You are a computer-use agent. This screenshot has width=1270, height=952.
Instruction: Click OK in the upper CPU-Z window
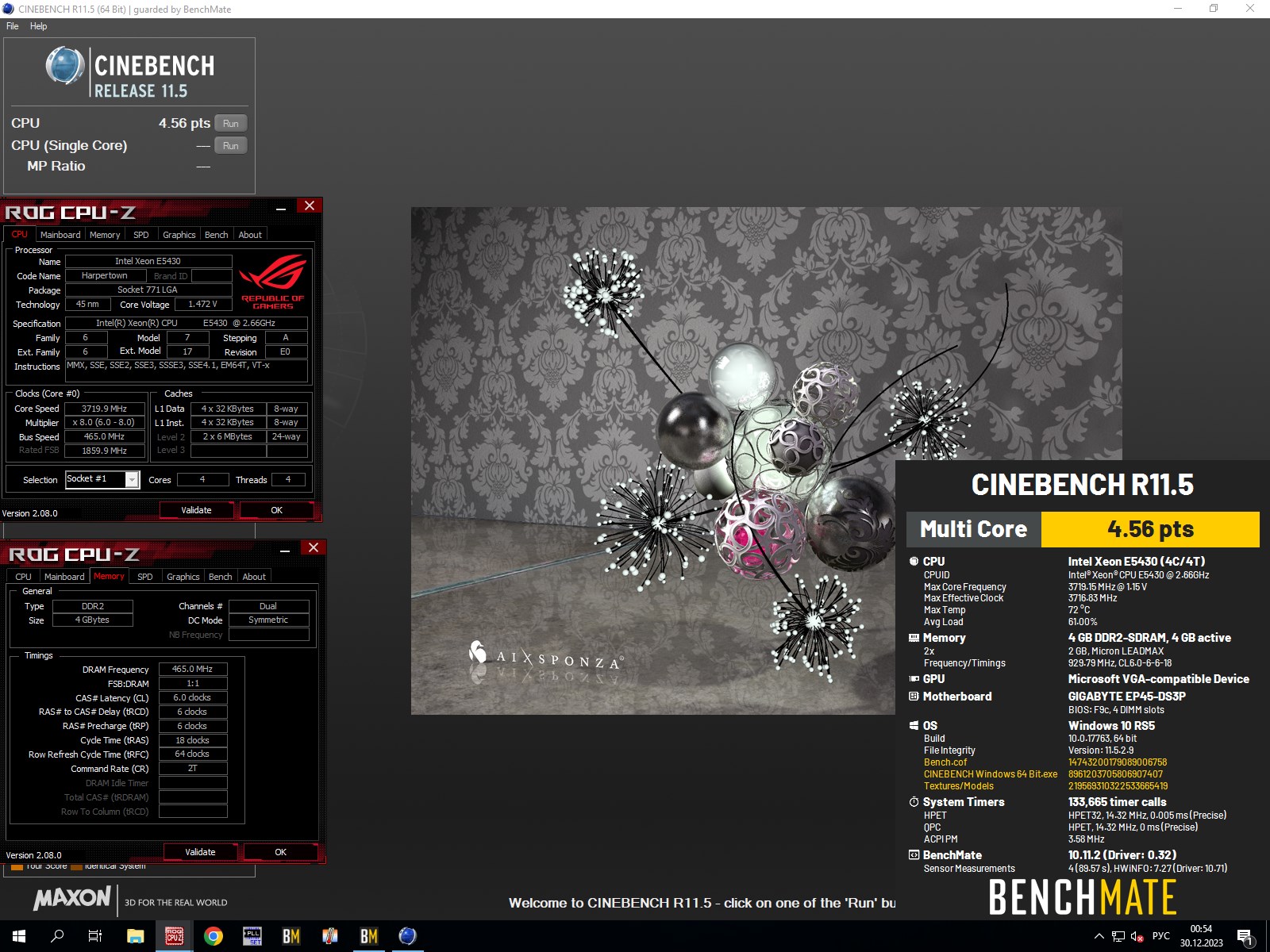pyautogui.click(x=277, y=510)
